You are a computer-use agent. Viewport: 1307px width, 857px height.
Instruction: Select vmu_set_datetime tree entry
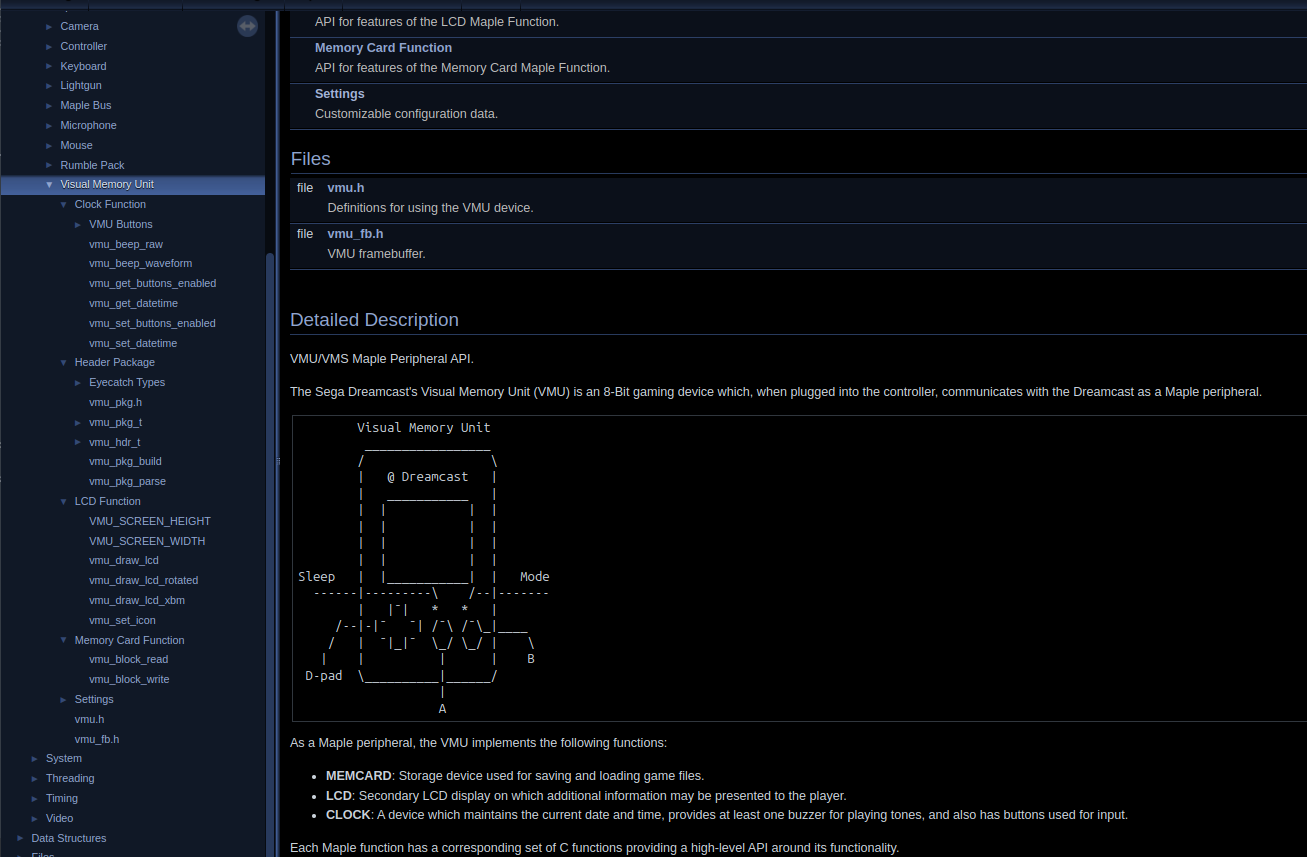click(133, 343)
